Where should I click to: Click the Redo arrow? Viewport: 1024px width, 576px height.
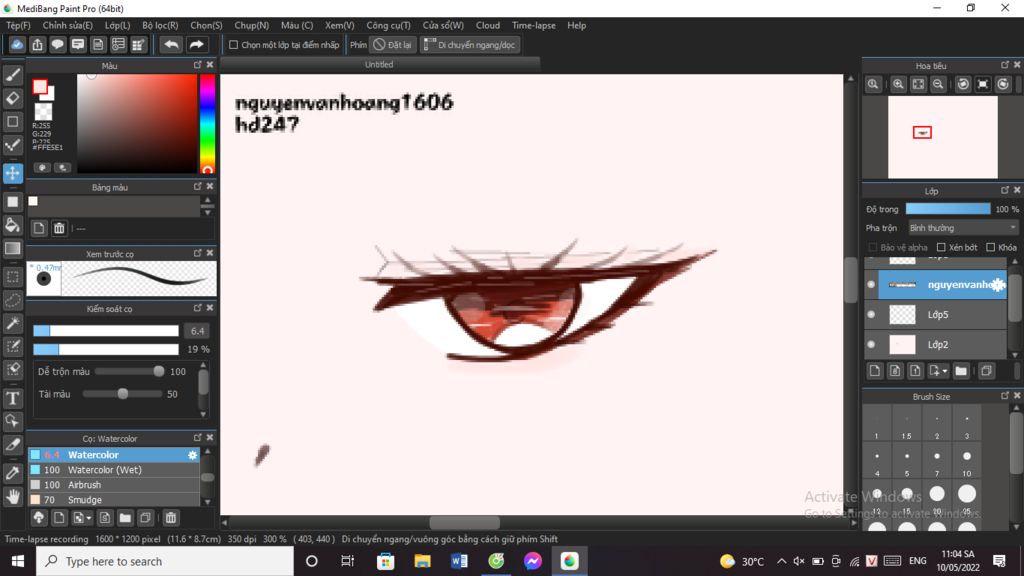[196, 44]
